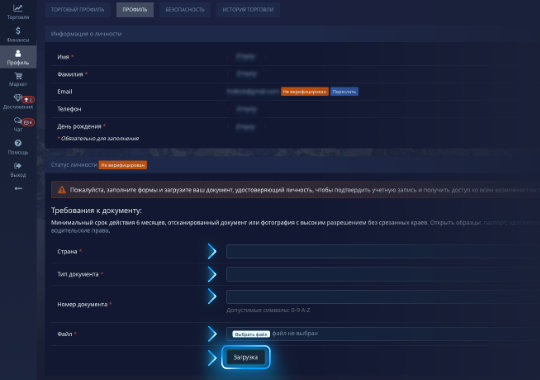
Task: Open the Торговля chart icon in sidebar
Action: coord(18,8)
